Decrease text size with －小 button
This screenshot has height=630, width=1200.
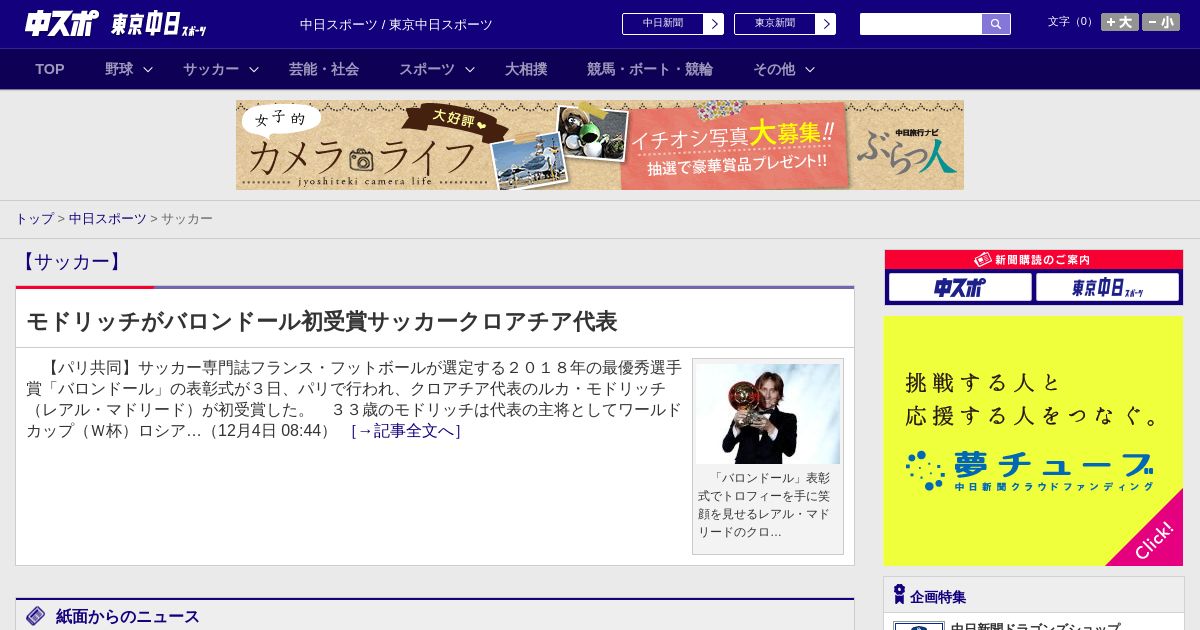point(1161,22)
